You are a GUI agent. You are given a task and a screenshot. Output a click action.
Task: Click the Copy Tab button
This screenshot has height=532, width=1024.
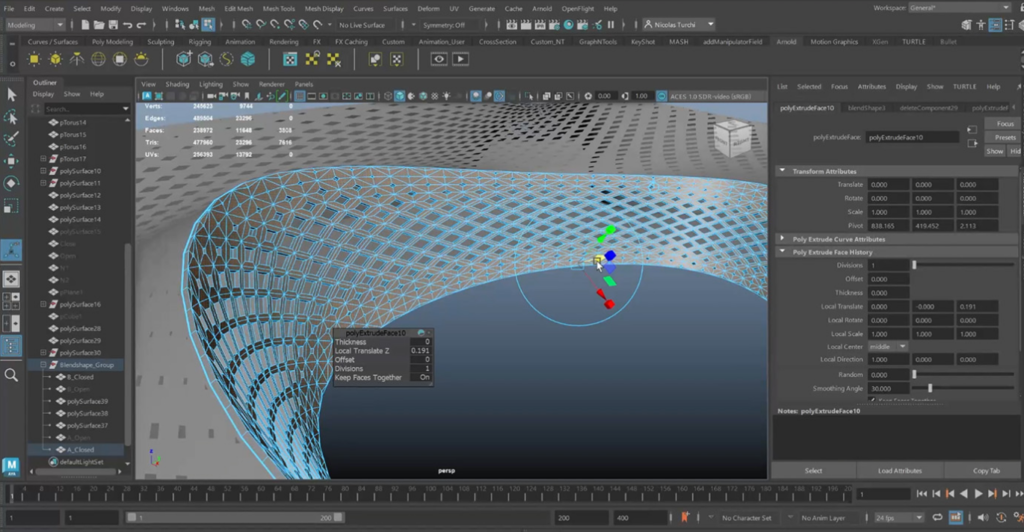coord(986,471)
